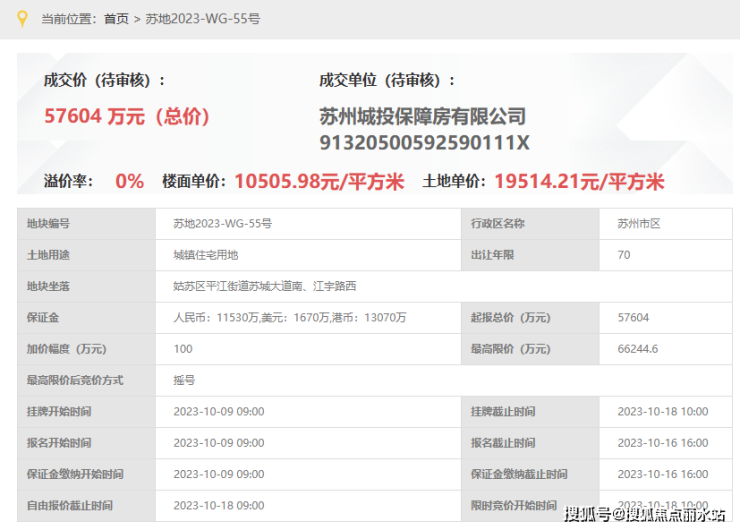Image resolution: width=740 pixels, height=530 pixels.
Task: Click the 自由报价截止时间 label
Action: (x=70, y=505)
